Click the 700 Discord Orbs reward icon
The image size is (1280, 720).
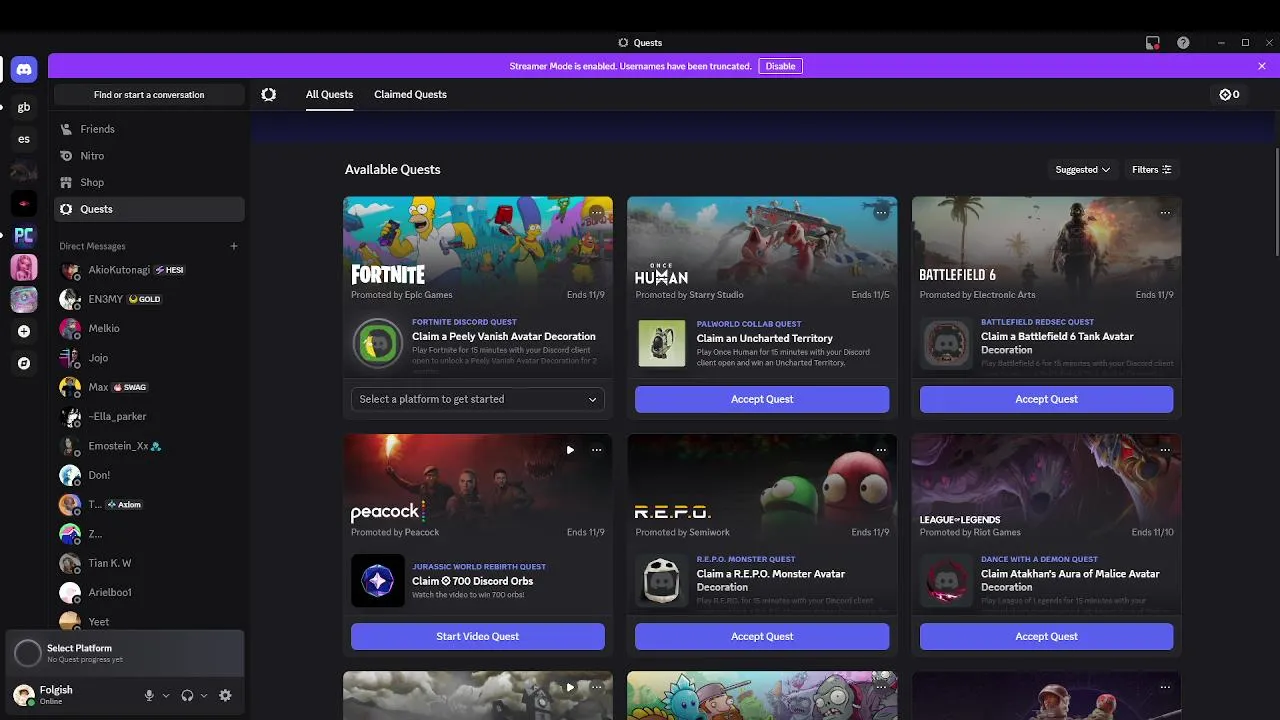pyautogui.click(x=377, y=581)
